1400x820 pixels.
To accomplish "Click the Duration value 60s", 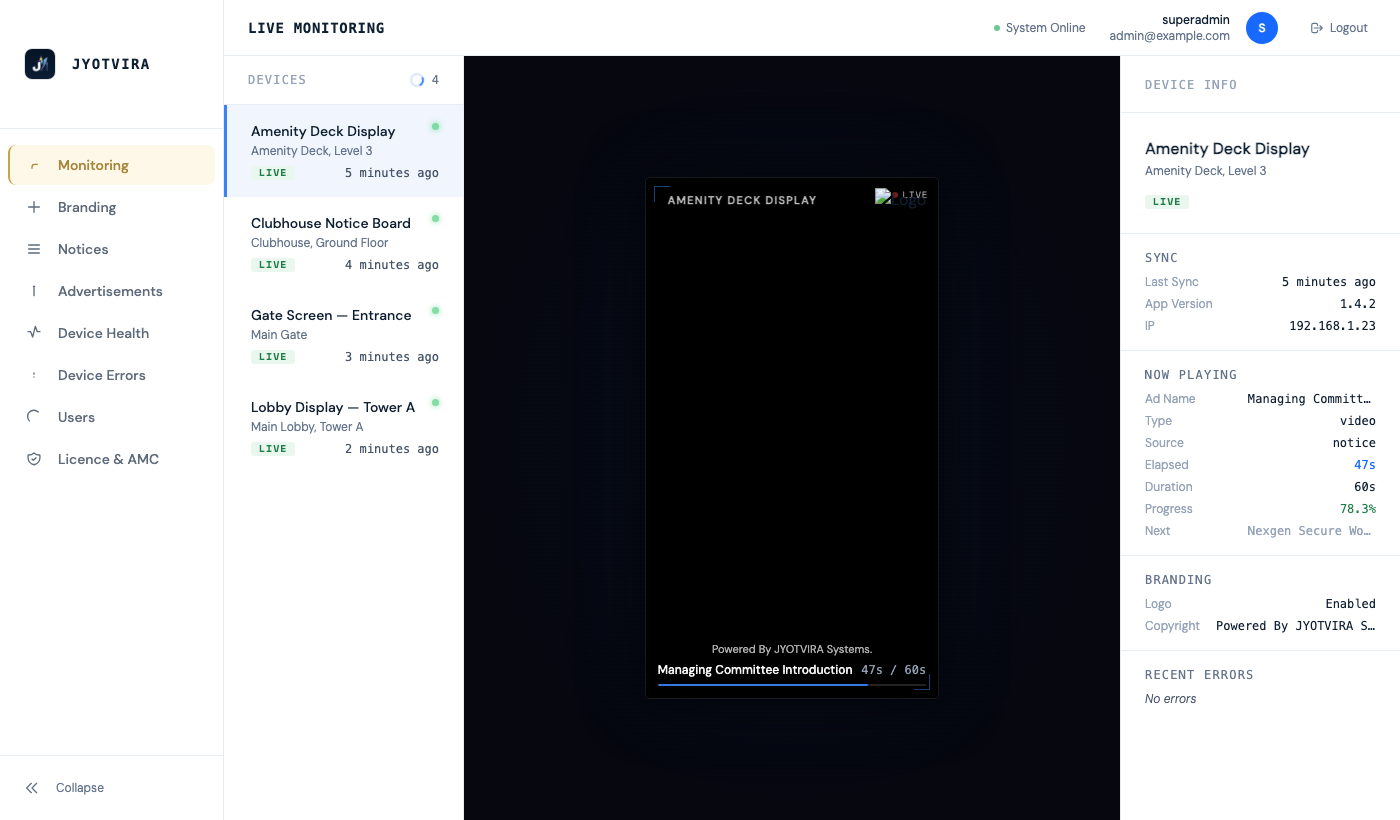I will click(x=1365, y=487).
